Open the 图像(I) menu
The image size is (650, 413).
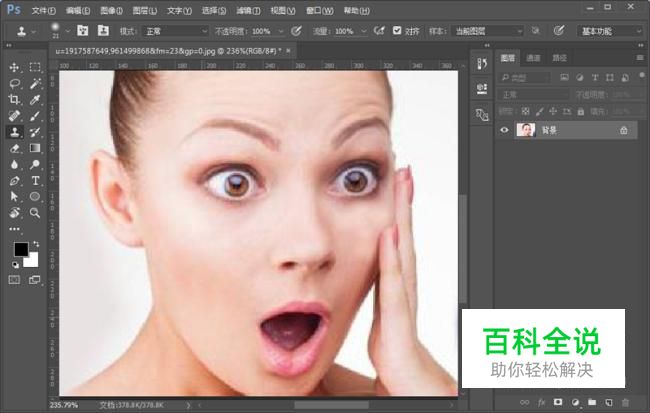pyautogui.click(x=111, y=11)
